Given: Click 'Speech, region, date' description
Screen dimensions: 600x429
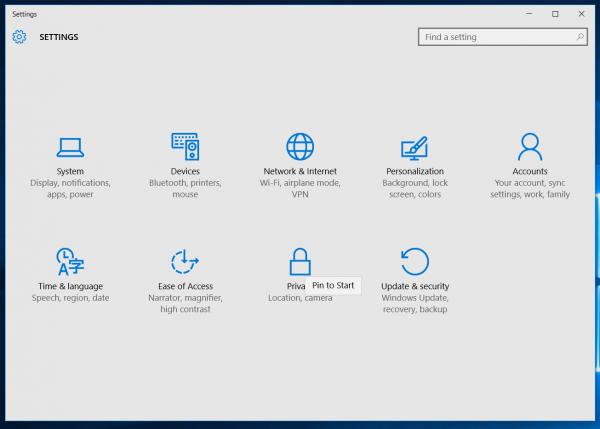Looking at the screenshot, I should pyautogui.click(x=70, y=298).
